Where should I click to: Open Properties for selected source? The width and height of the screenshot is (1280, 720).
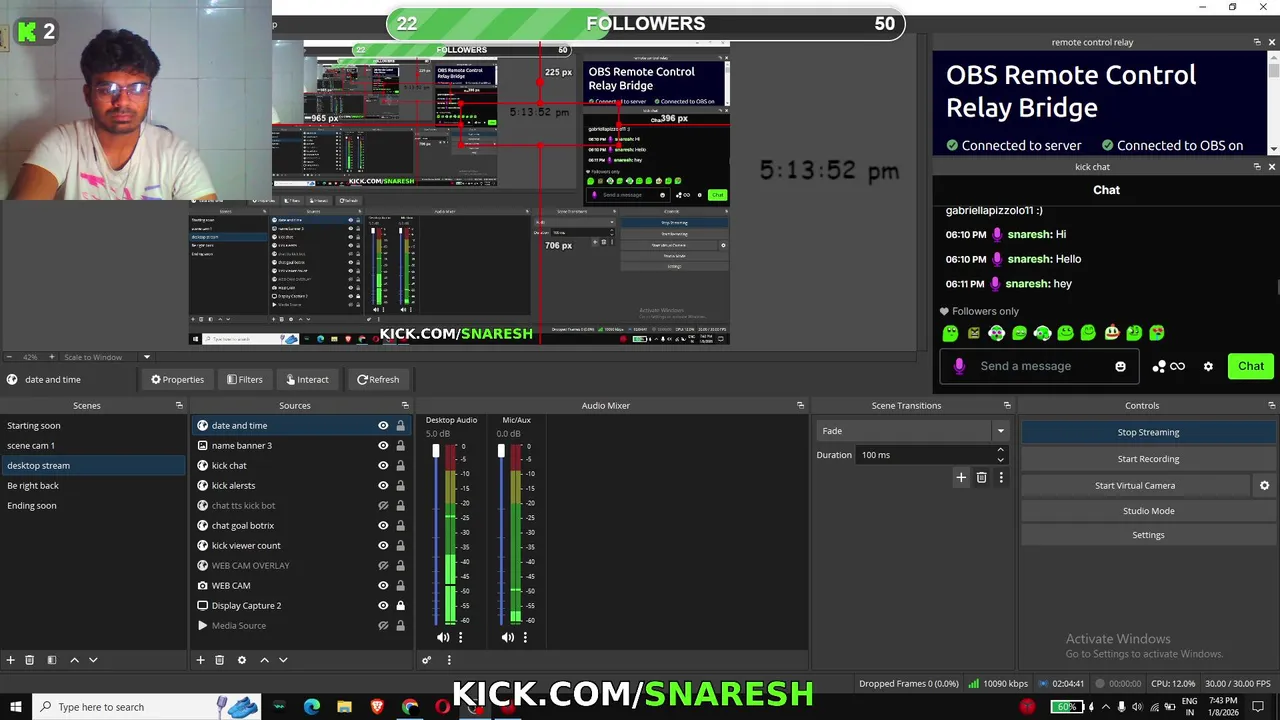point(177,379)
